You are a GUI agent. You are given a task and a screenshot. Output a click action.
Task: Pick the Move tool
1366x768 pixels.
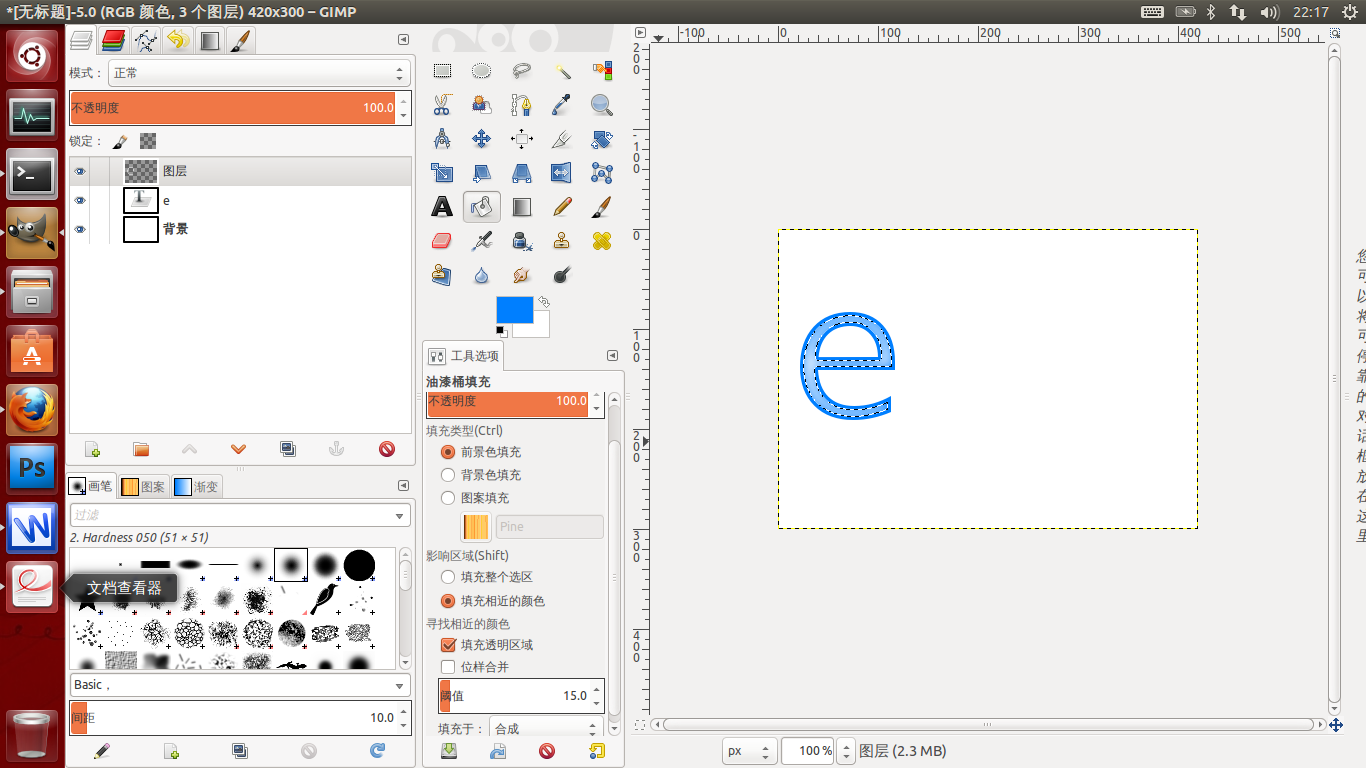click(482, 139)
